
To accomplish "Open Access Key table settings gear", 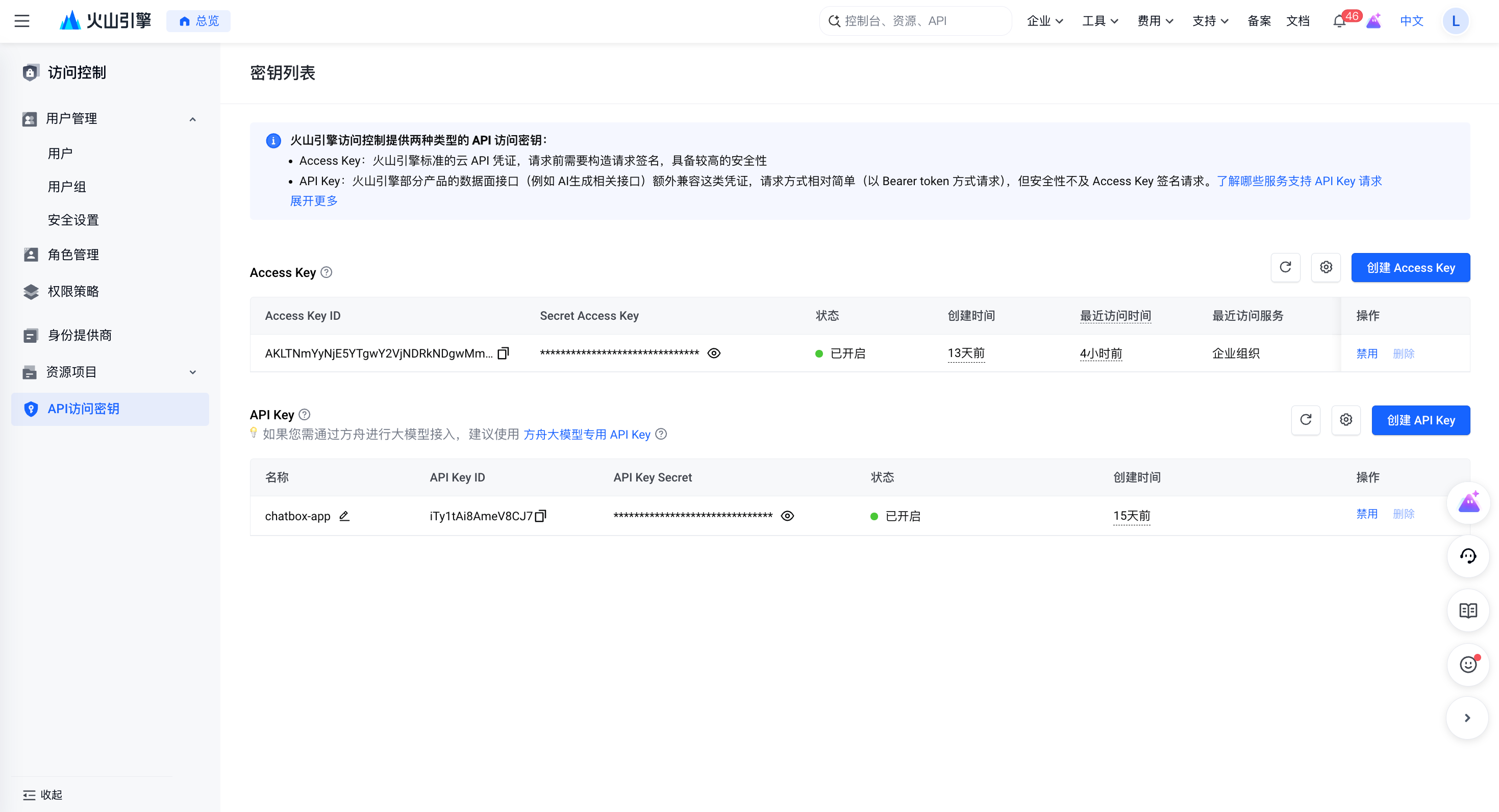I will tap(1326, 268).
